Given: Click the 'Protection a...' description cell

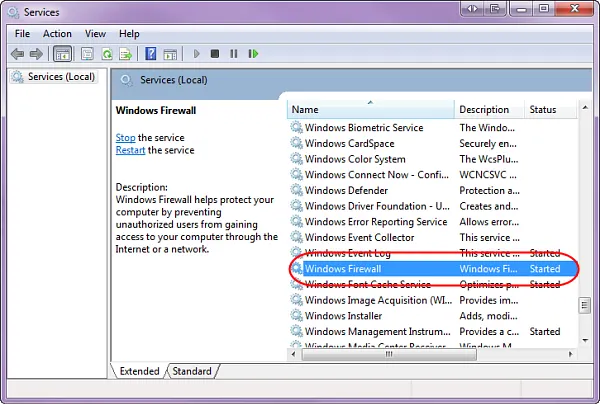Looking at the screenshot, I should (489, 190).
